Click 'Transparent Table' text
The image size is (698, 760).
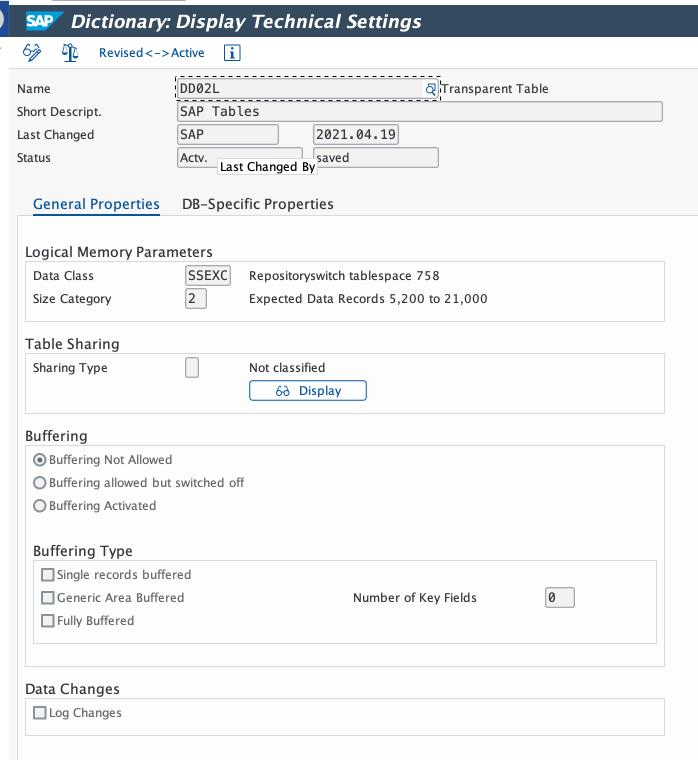pos(495,89)
